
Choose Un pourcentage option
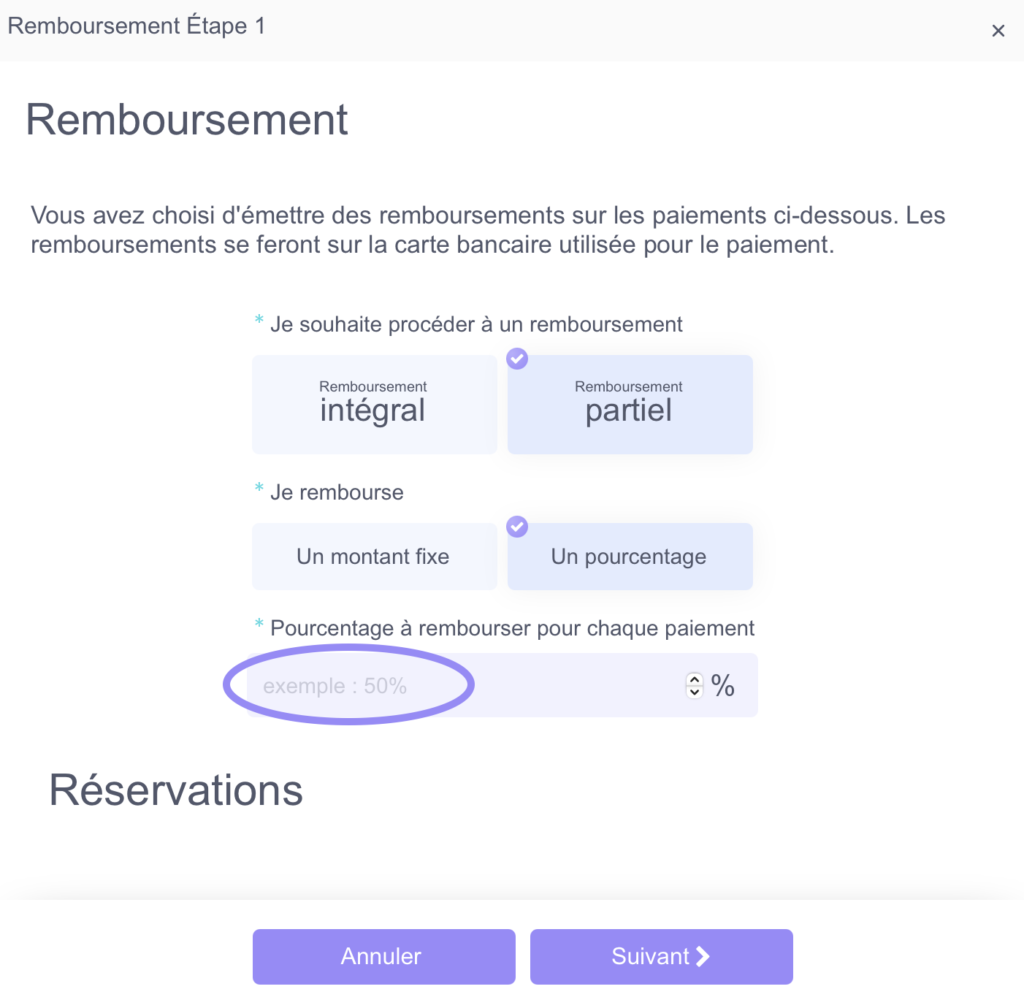point(630,556)
